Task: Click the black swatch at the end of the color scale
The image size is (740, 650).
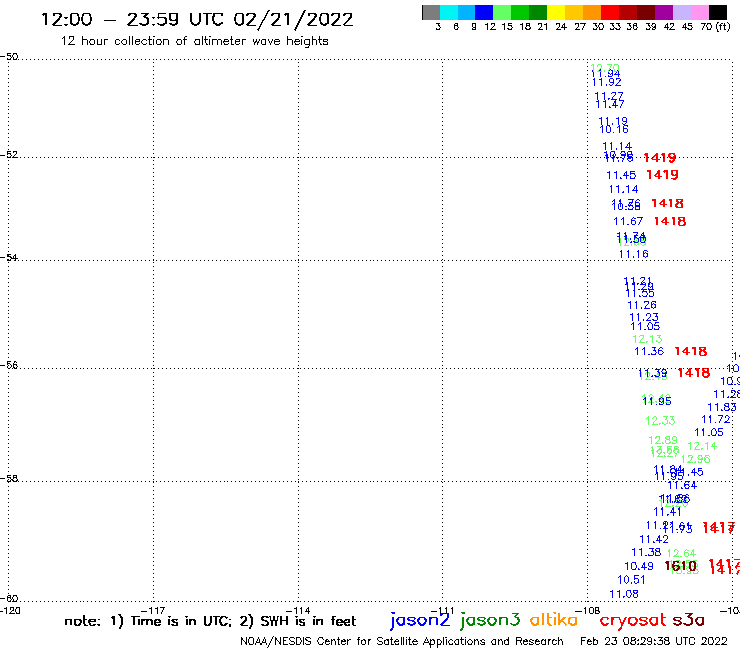Action: pos(718,12)
